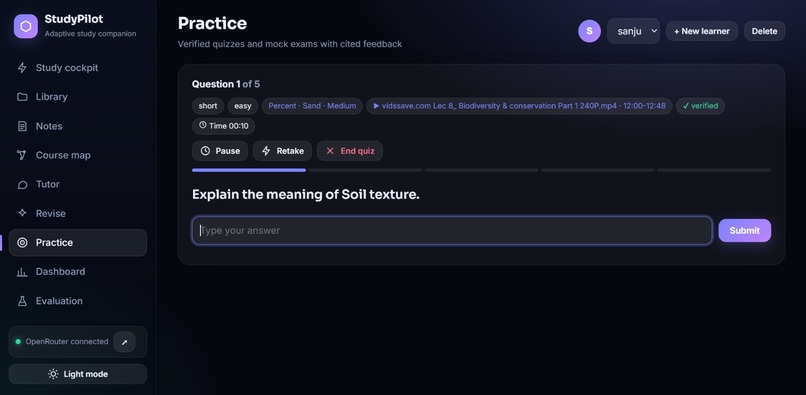This screenshot has height=395, width=806.
Task: Click the Submit answer button
Action: (744, 230)
